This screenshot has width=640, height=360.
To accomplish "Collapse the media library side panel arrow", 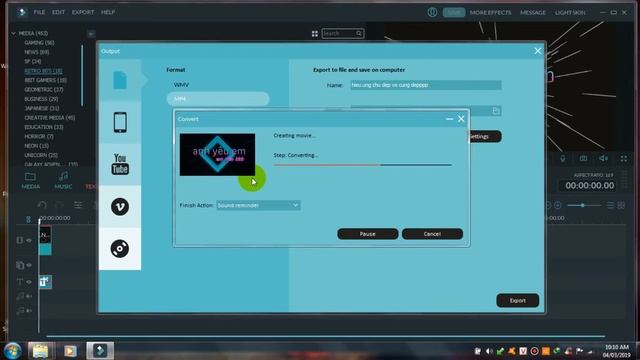I will (x=91, y=34).
